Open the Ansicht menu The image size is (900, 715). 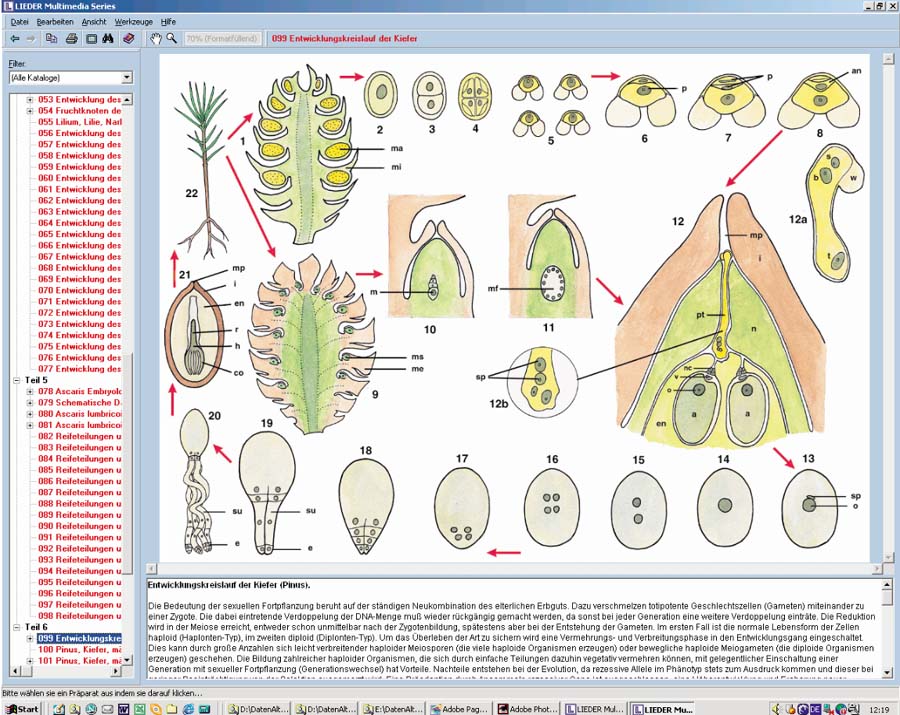pos(94,21)
